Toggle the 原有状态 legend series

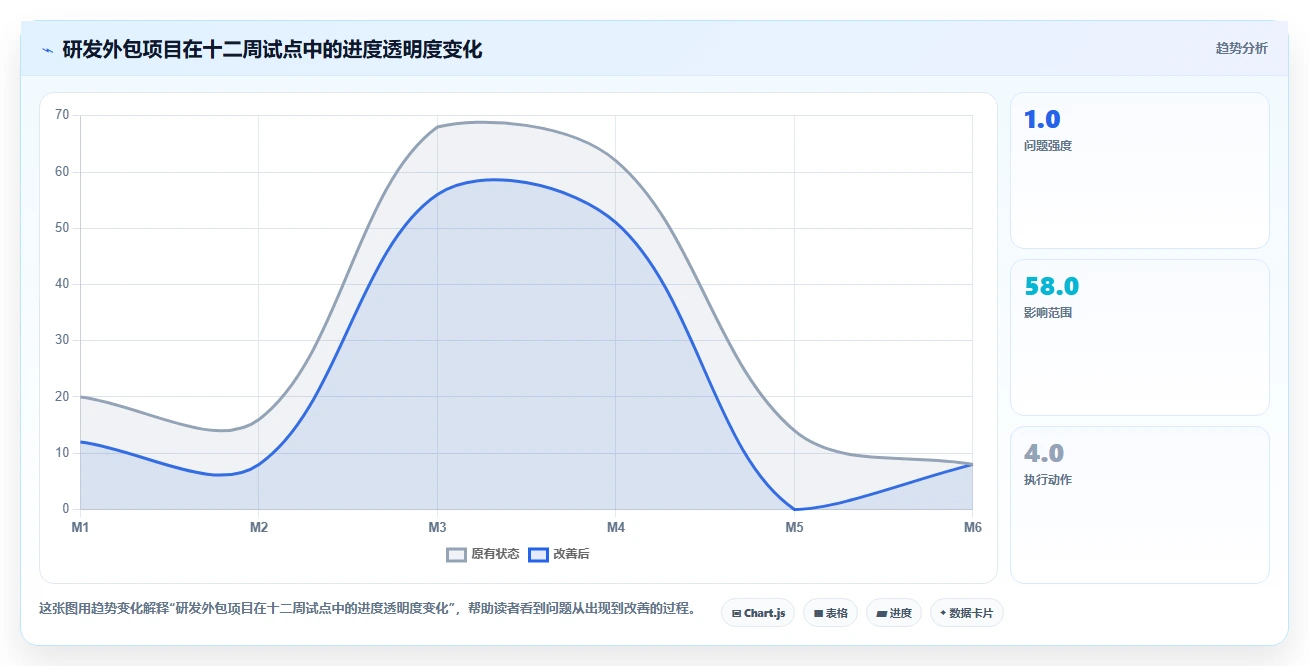pyautogui.click(x=483, y=554)
